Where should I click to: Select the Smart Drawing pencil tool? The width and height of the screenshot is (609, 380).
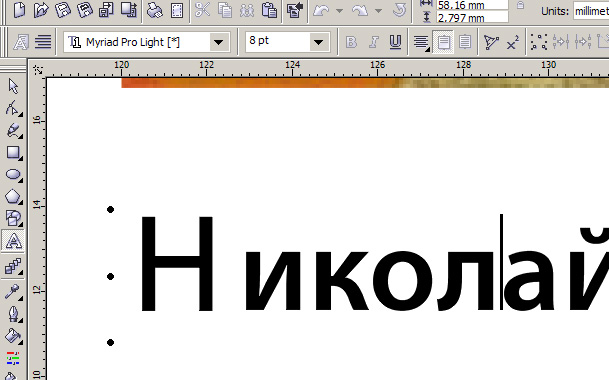13,130
